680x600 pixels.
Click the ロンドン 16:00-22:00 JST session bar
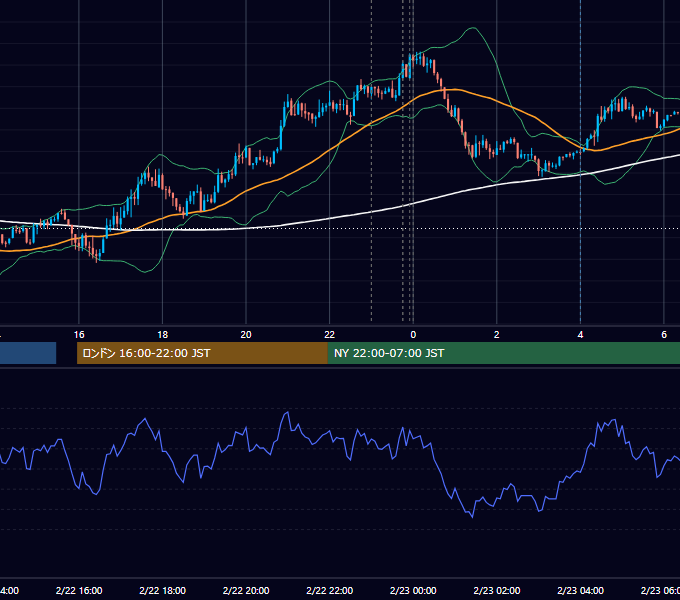(x=202, y=353)
